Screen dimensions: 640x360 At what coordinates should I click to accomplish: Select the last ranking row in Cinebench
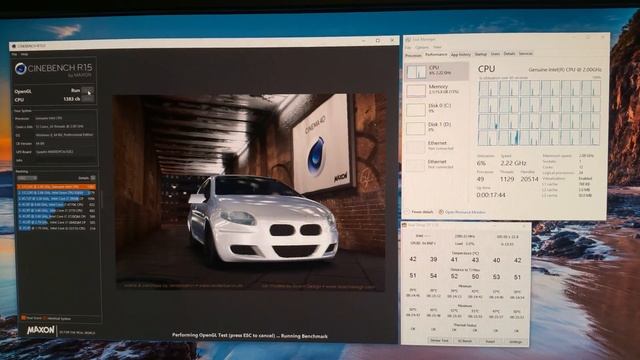tap(56, 229)
